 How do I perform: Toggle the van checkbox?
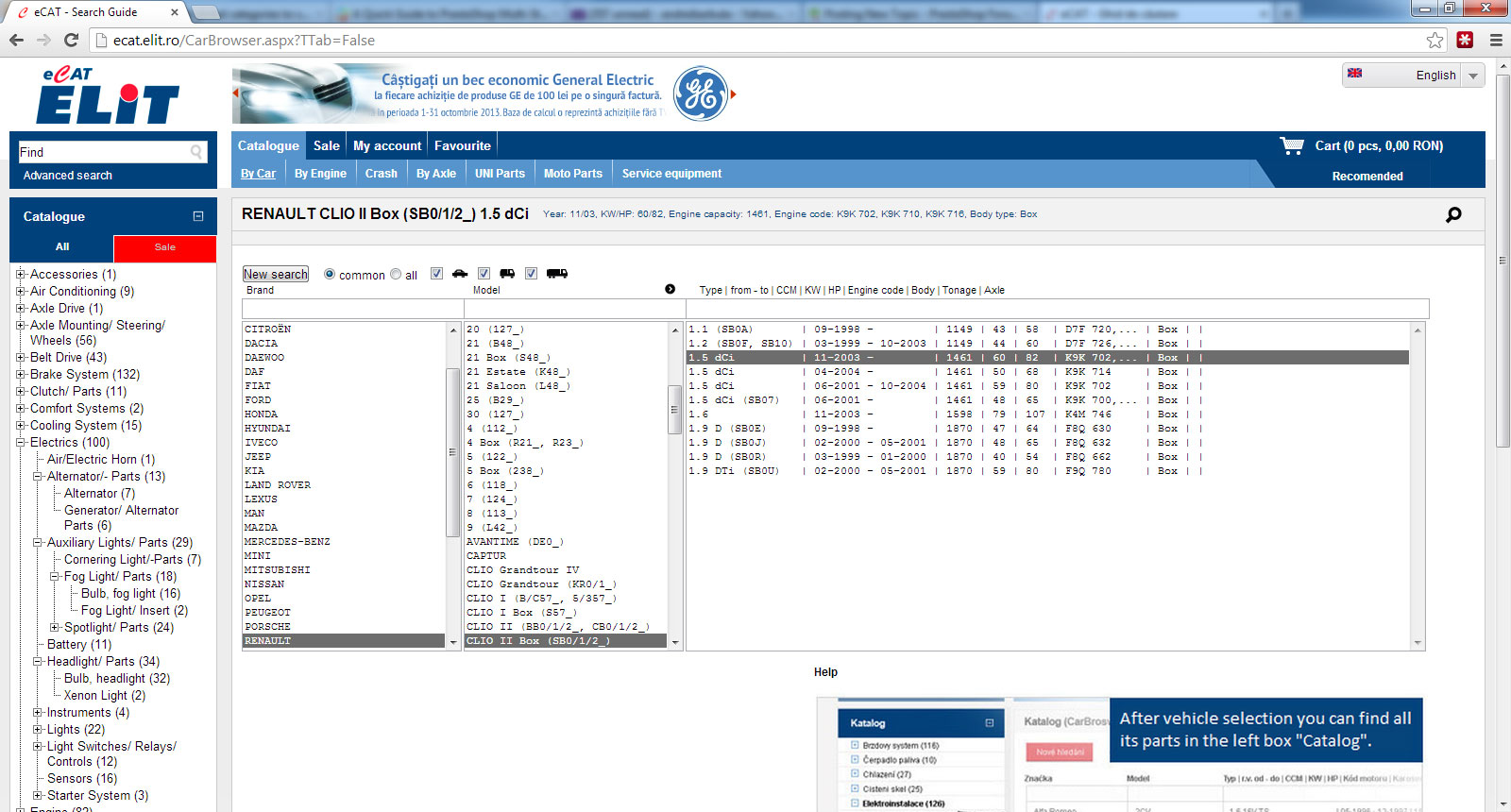(484, 274)
